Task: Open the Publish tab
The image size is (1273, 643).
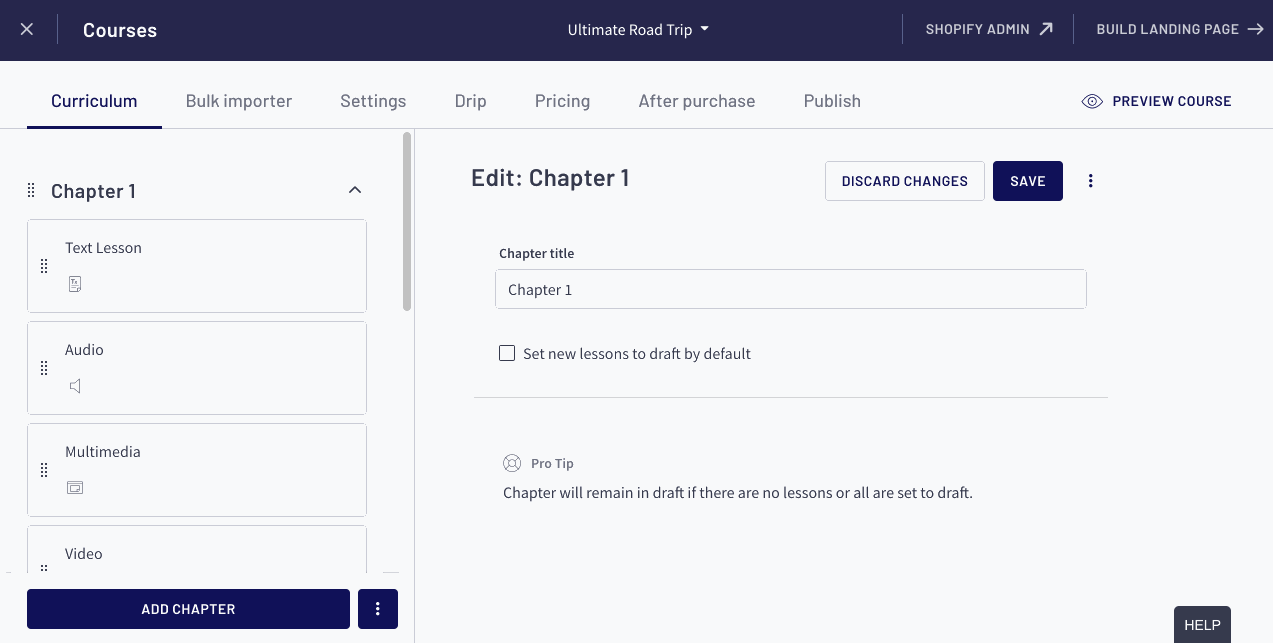Action: [832, 101]
